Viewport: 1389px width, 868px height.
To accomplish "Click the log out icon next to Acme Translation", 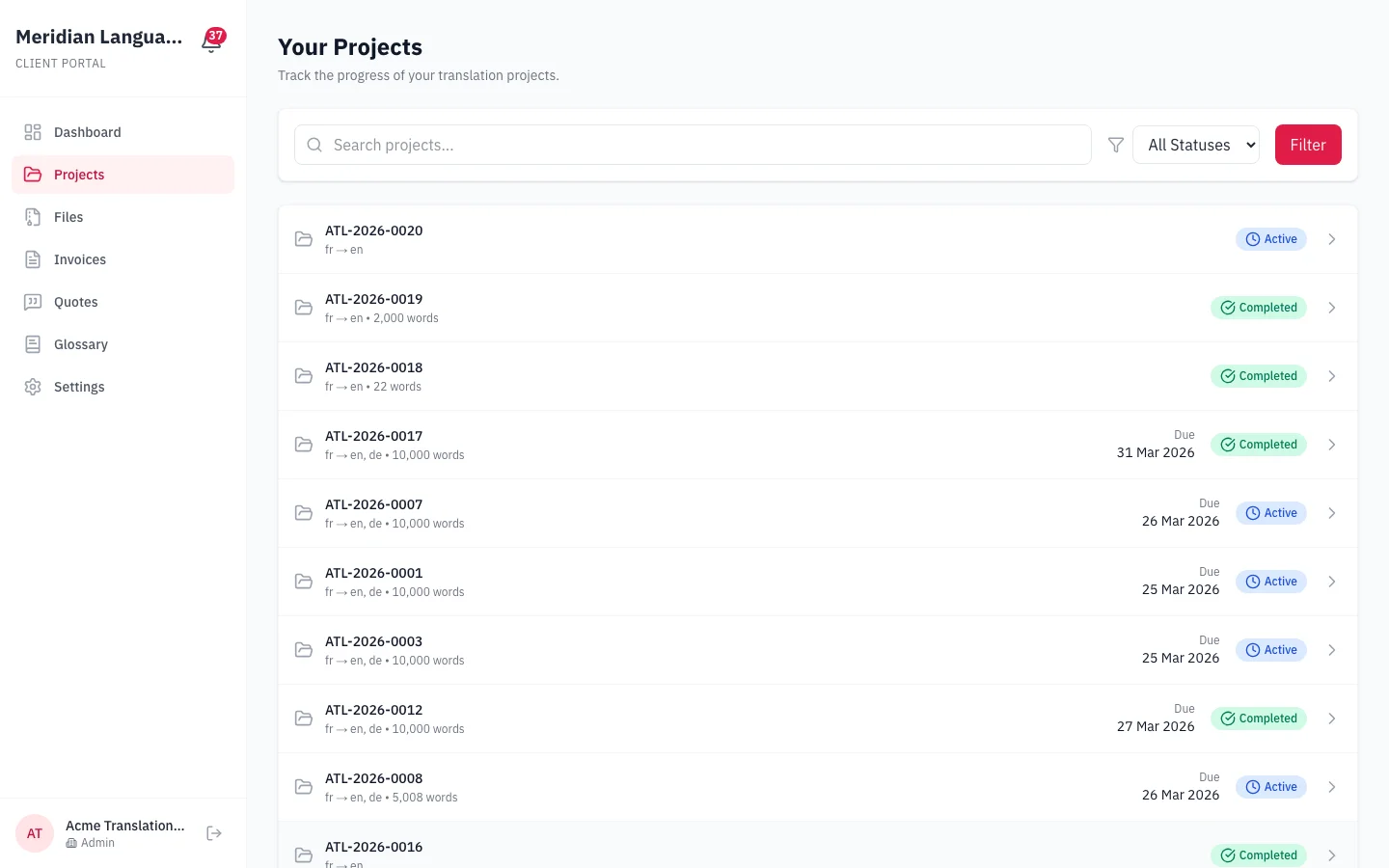I will [213, 832].
